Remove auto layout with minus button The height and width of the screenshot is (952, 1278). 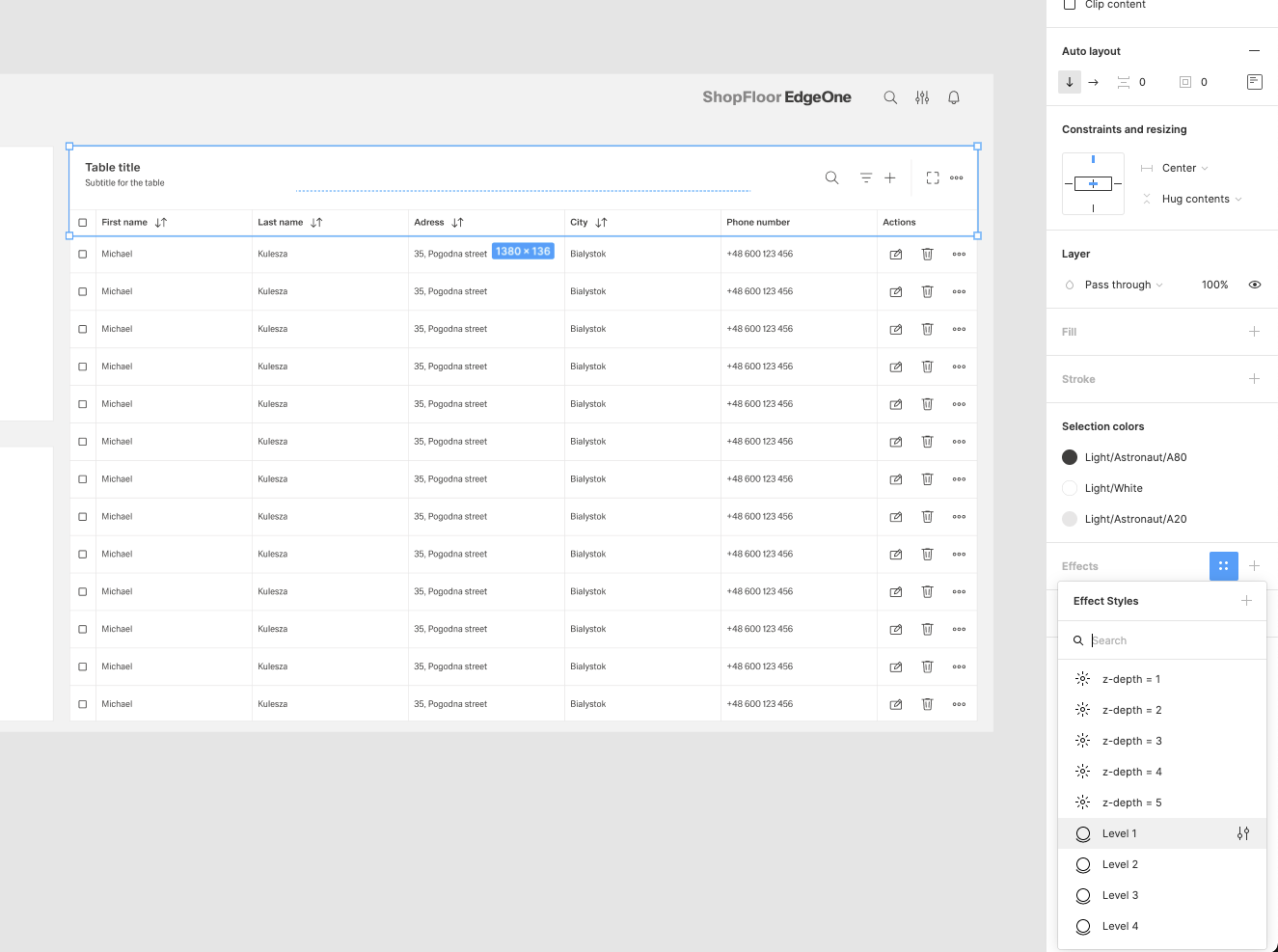tap(1254, 51)
